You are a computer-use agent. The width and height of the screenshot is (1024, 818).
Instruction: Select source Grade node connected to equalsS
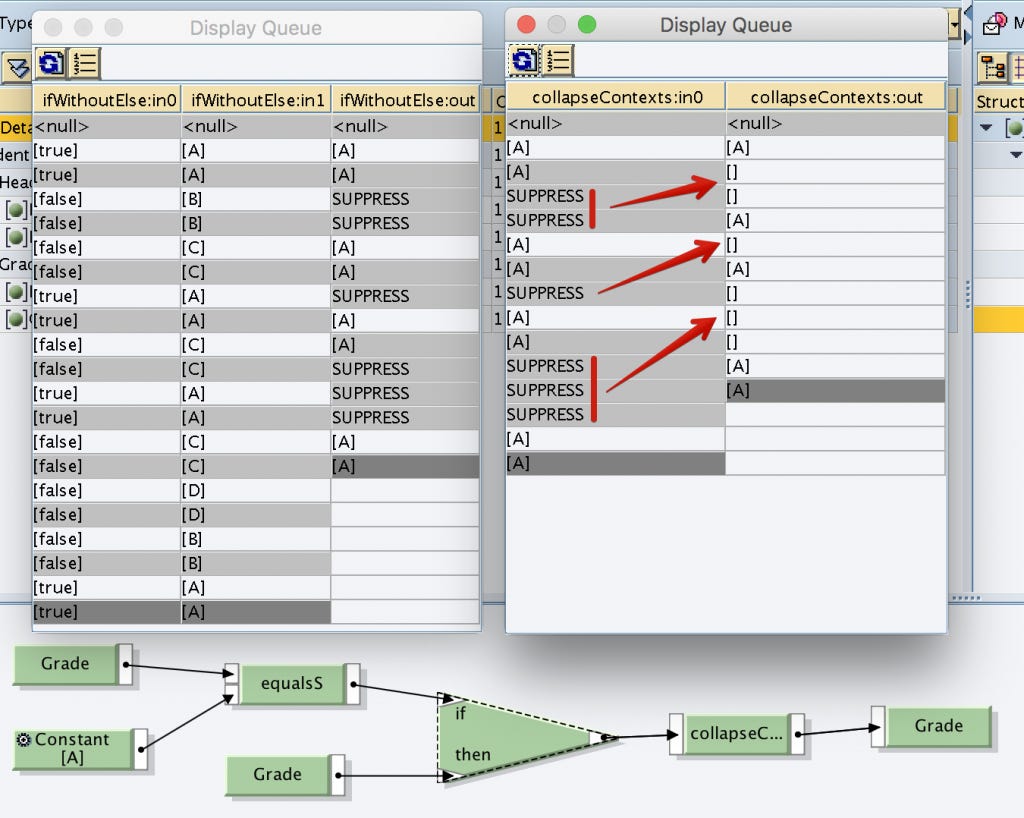pos(65,664)
